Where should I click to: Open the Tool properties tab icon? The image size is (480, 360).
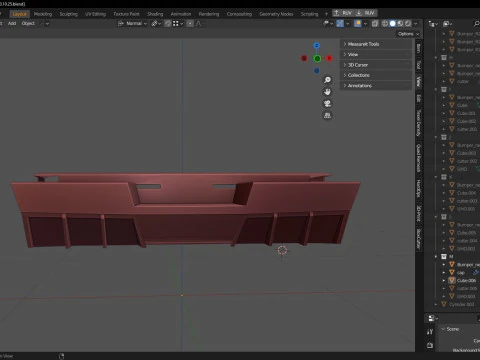(x=430, y=332)
